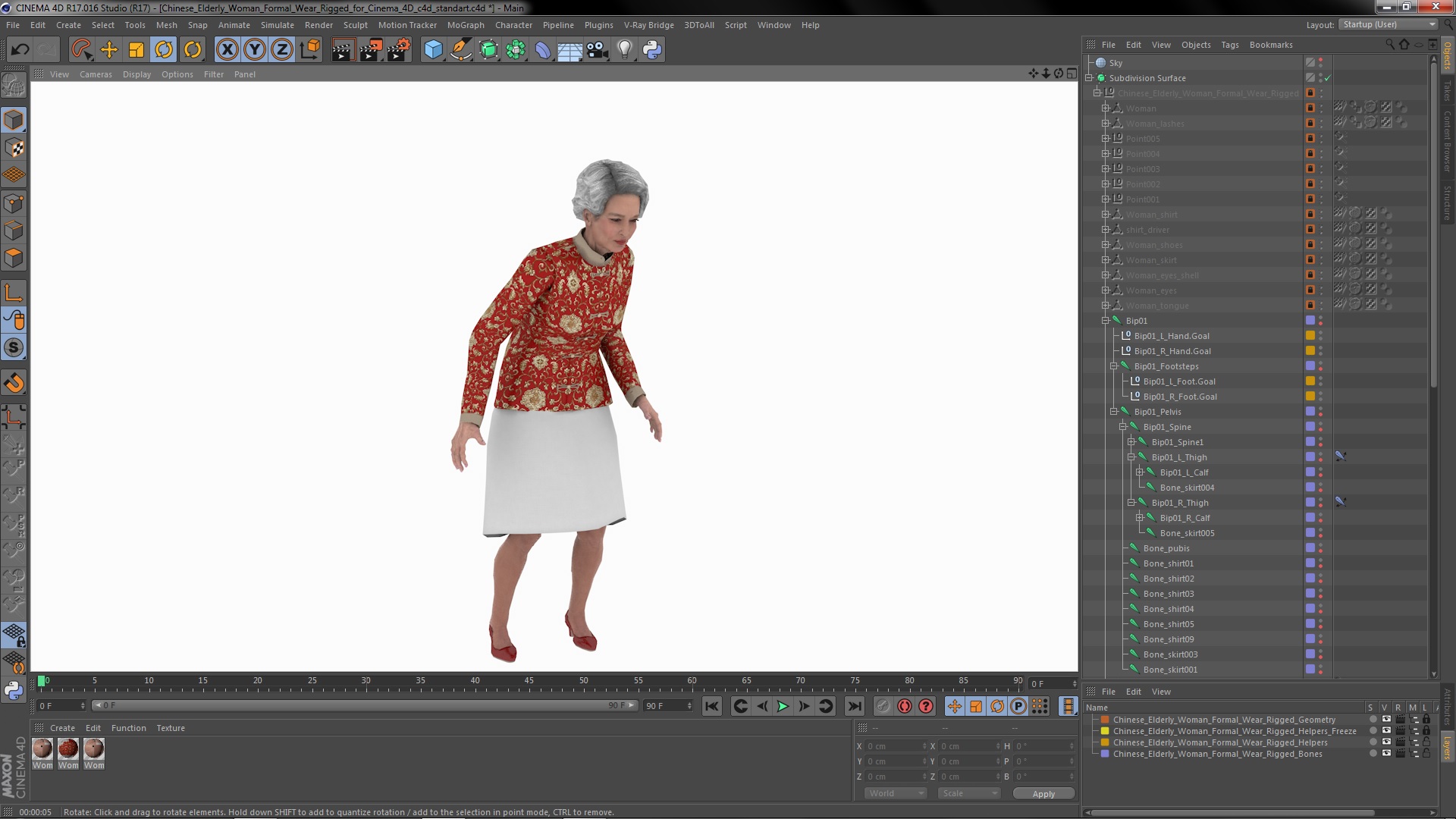1456x819 pixels.
Task: Add a Subdivision Surface generator
Action: [x=489, y=50]
